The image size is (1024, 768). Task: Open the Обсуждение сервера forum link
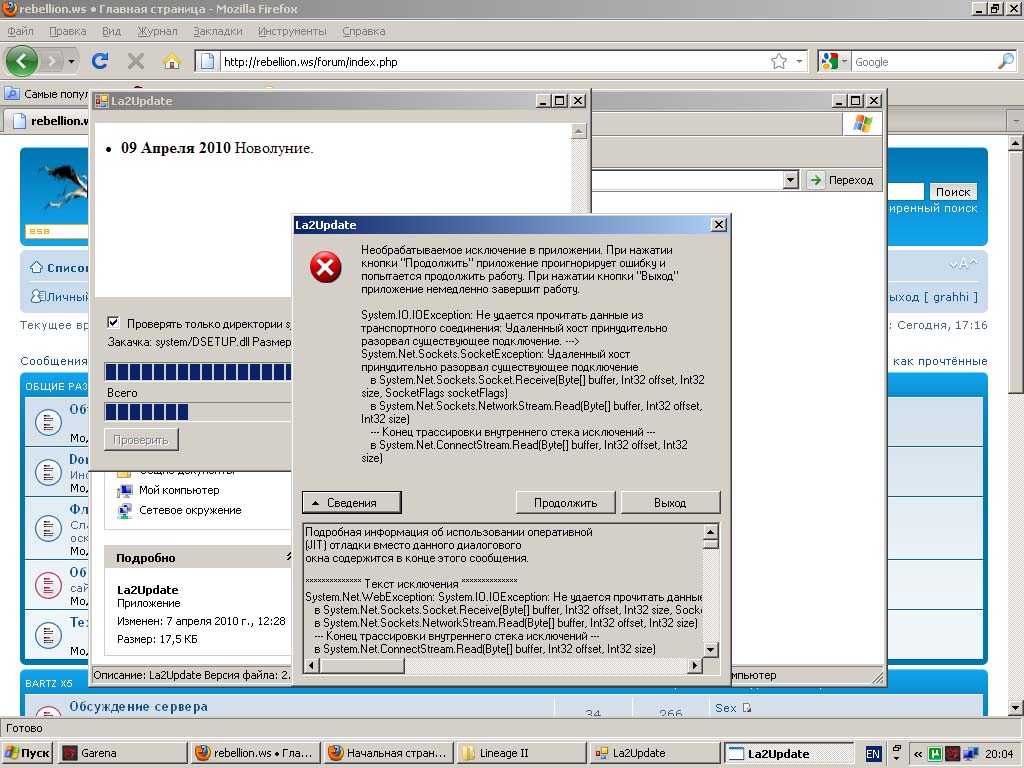tap(138, 706)
